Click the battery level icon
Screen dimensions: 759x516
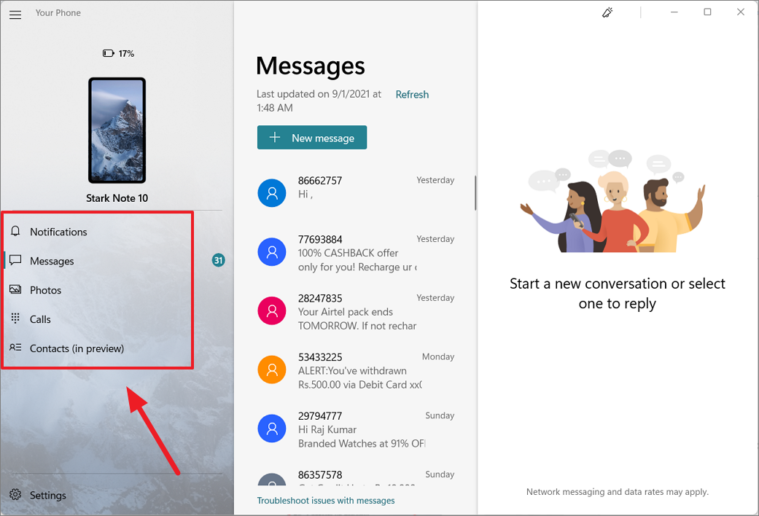pyautogui.click(x=108, y=53)
